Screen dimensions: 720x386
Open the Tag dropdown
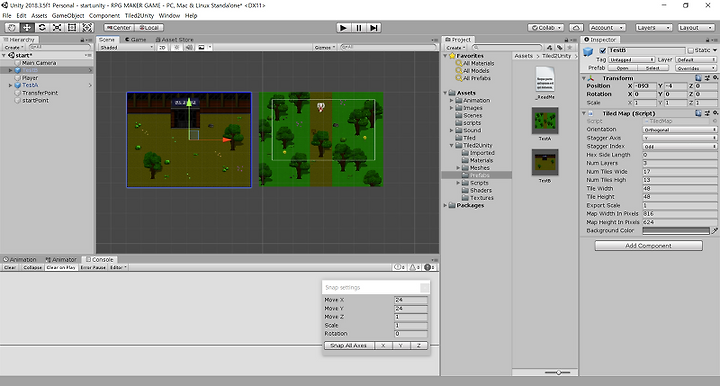point(631,60)
